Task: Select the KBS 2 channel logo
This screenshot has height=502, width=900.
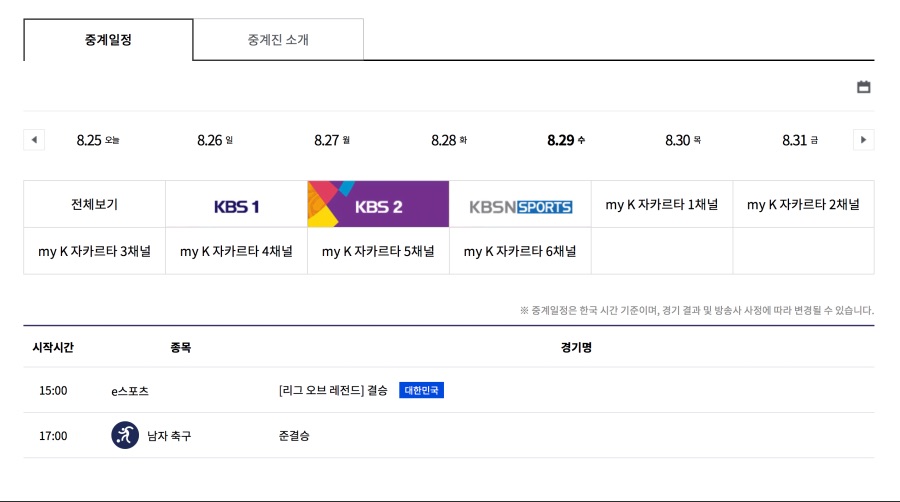Action: coord(378,205)
